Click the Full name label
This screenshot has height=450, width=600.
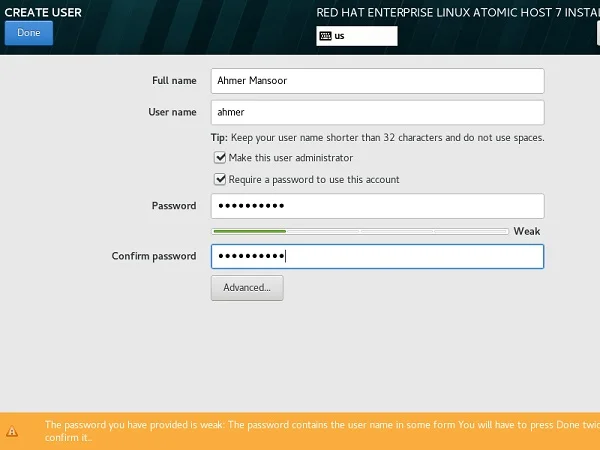pos(174,80)
